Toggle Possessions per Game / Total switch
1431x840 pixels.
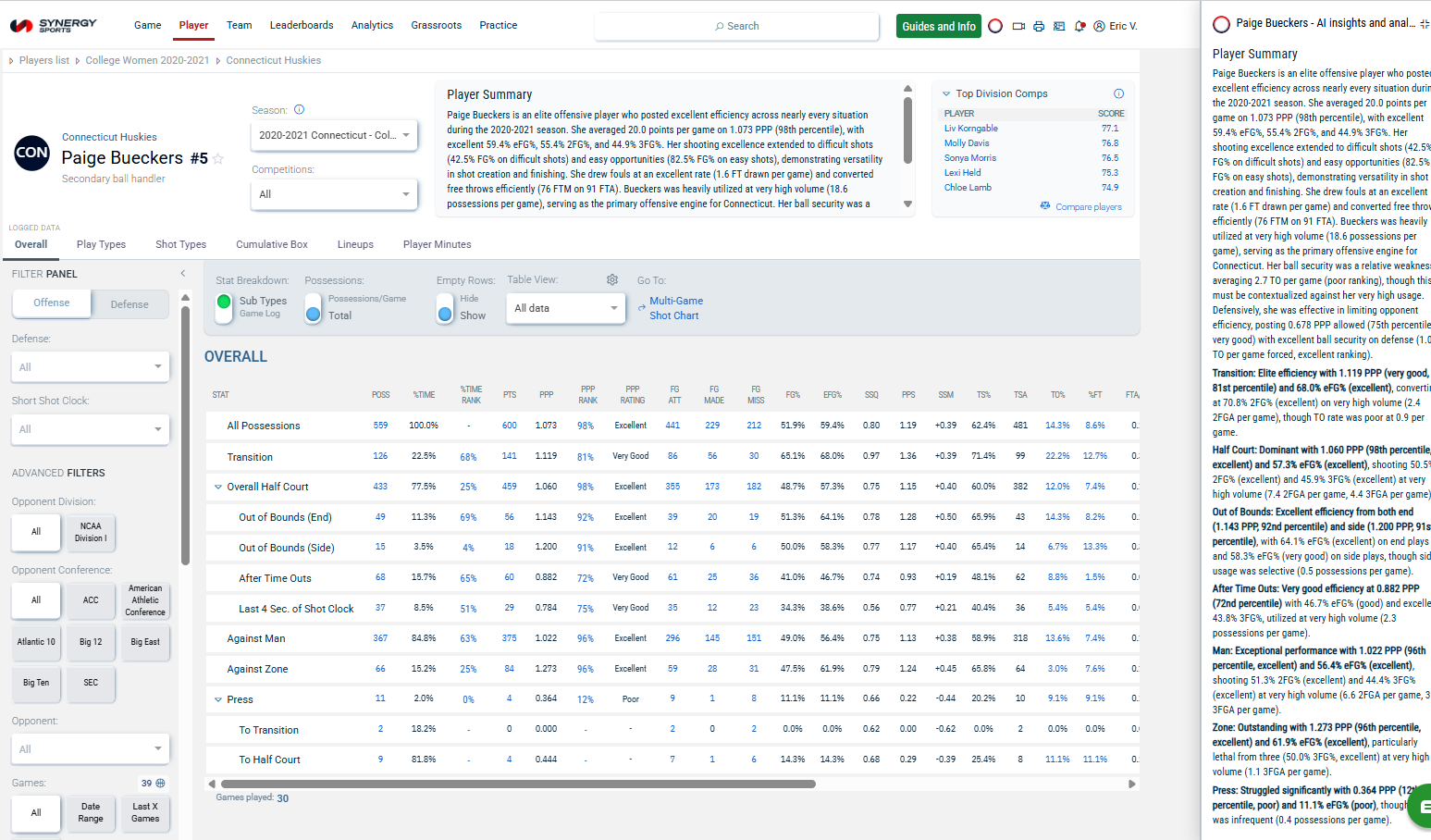point(313,307)
